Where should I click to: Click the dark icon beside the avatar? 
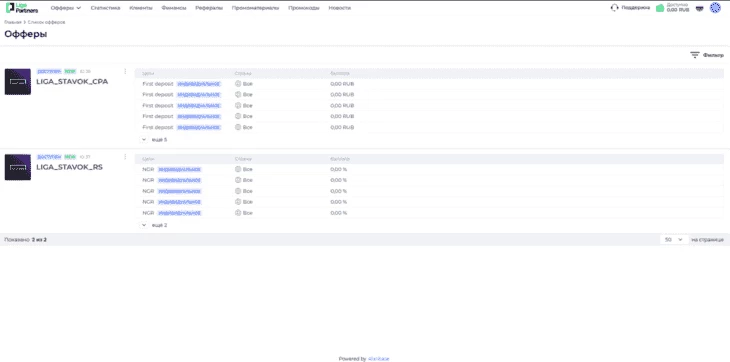click(x=699, y=8)
